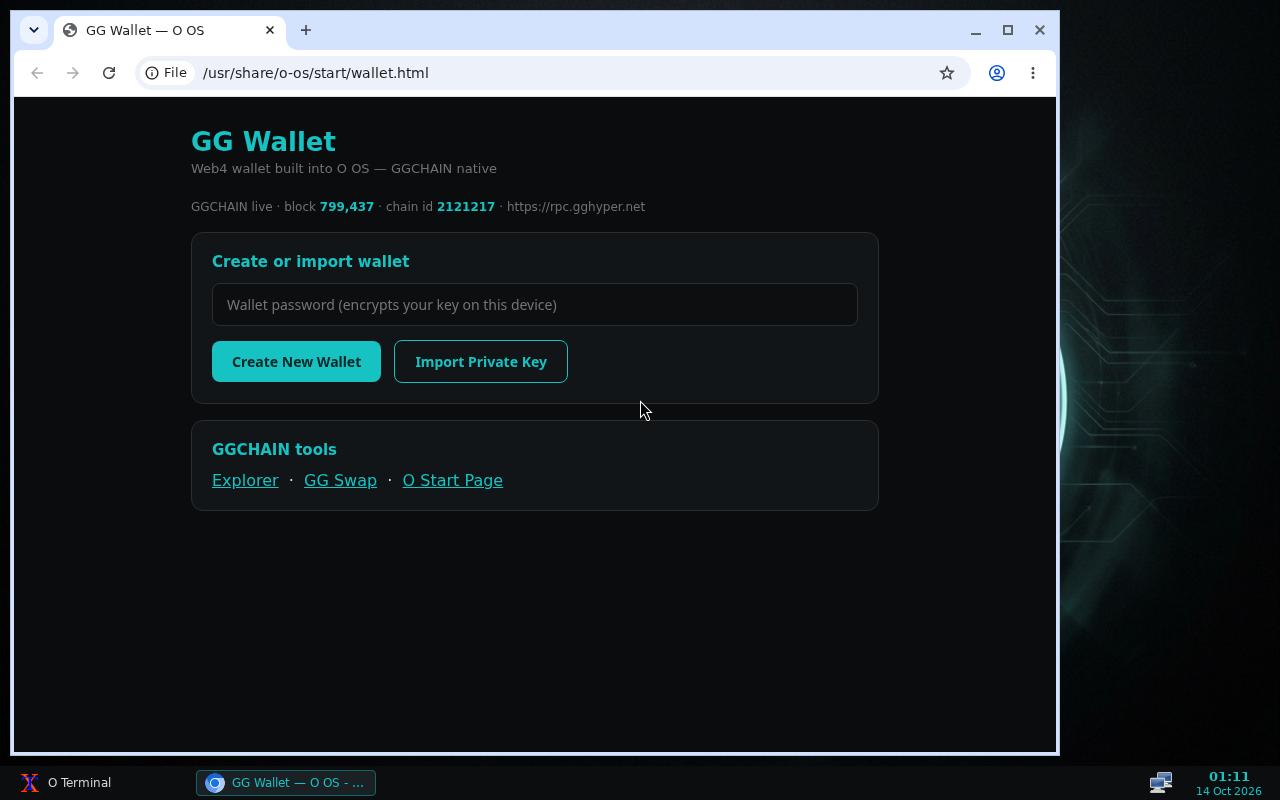Viewport: 1280px width, 800px height.
Task: Bookmark this page with the star
Action: [x=947, y=73]
